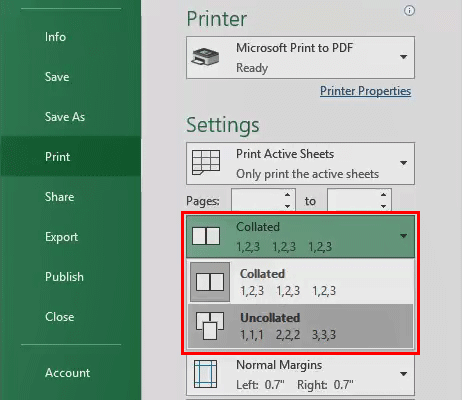Screen dimensions: 462x400
Task: Click the Normal Margins icon
Action: click(x=205, y=374)
